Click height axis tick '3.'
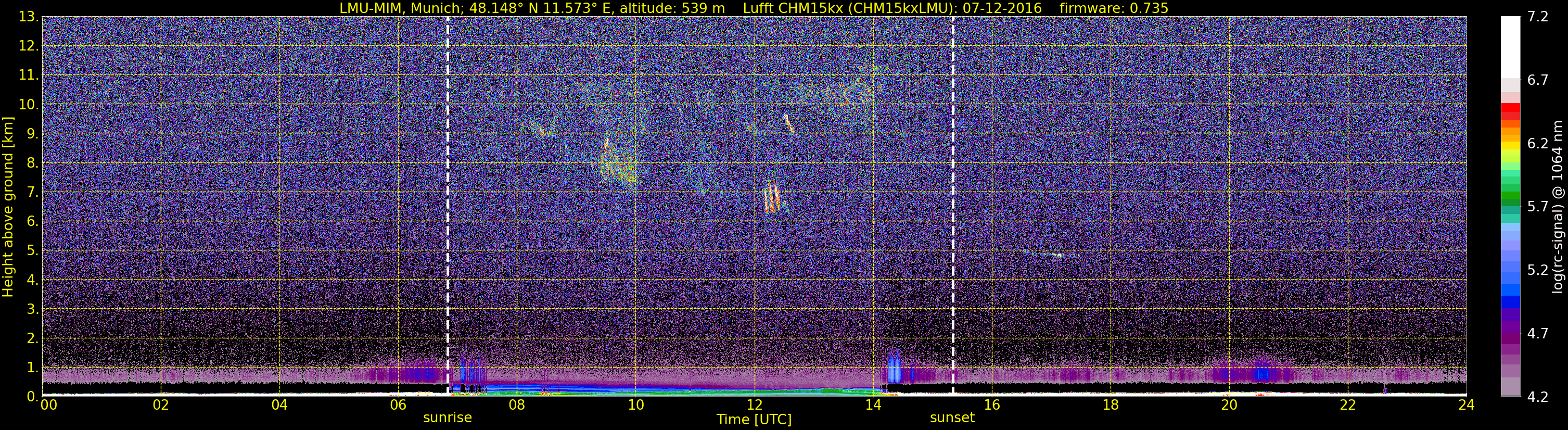The image size is (1568, 430). point(32,309)
